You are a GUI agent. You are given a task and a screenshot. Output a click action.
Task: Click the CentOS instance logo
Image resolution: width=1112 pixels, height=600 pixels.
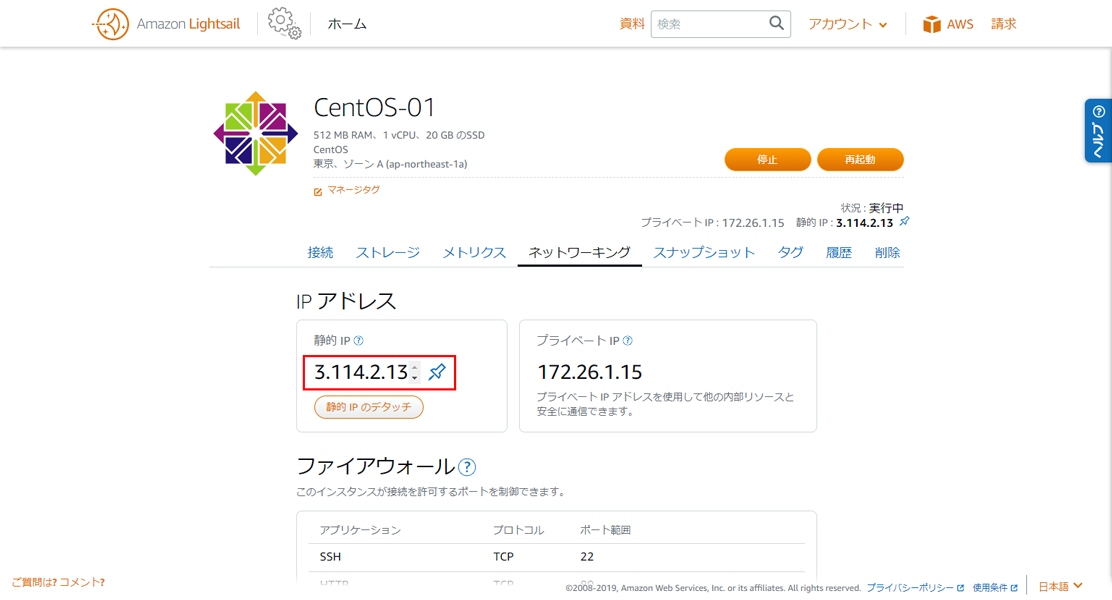click(255, 133)
